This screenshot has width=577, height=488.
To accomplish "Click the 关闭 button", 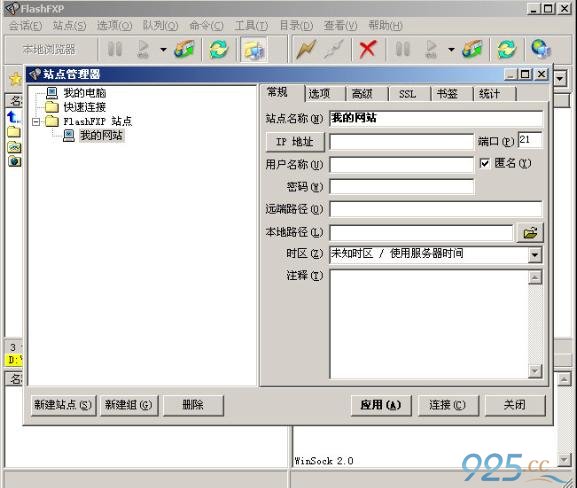I will (x=515, y=405).
